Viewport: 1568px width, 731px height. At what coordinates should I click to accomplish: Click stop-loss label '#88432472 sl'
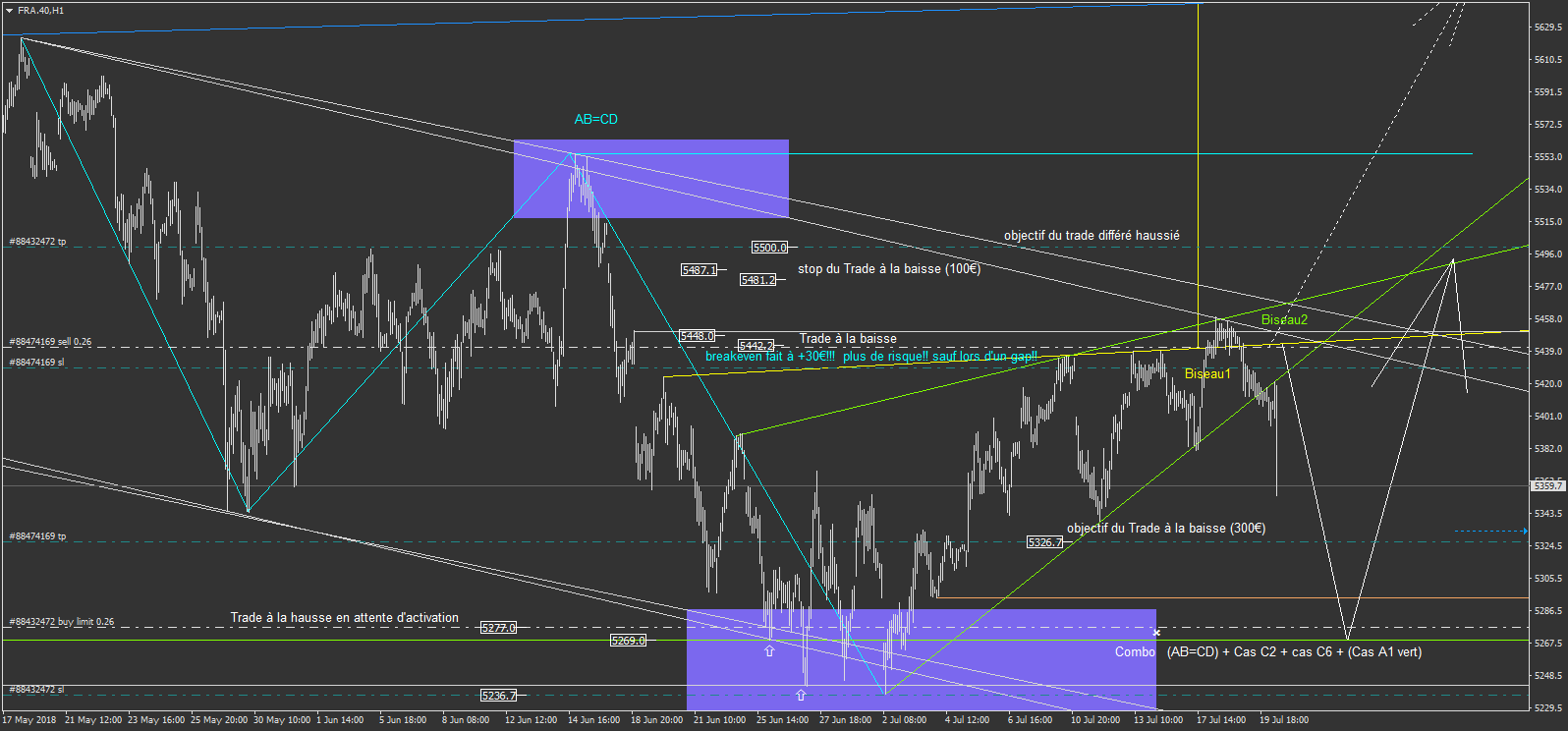[x=36, y=690]
